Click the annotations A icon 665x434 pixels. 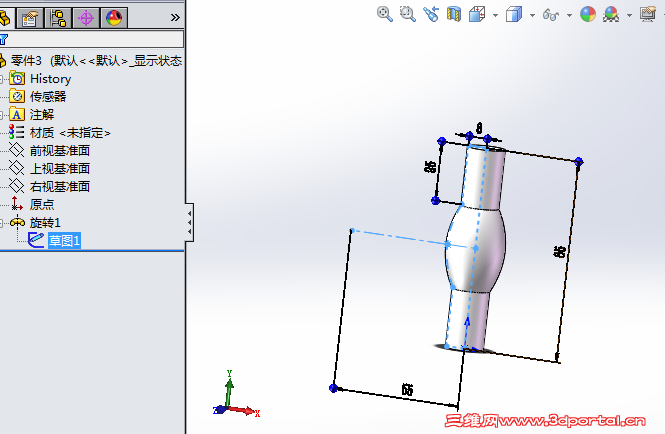17,115
